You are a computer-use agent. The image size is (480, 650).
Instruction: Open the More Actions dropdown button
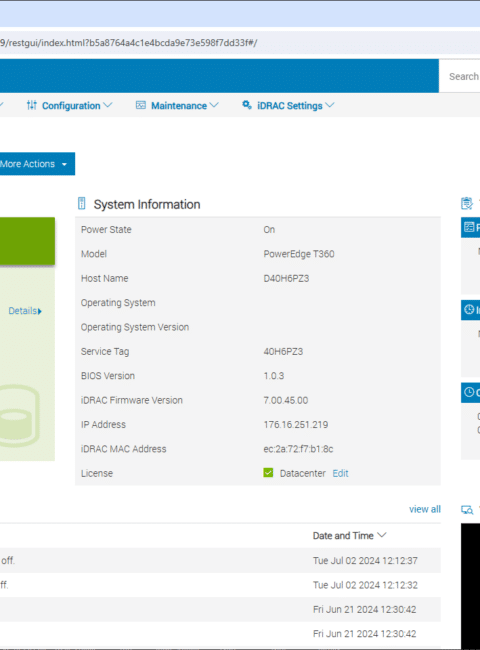(x=37, y=164)
